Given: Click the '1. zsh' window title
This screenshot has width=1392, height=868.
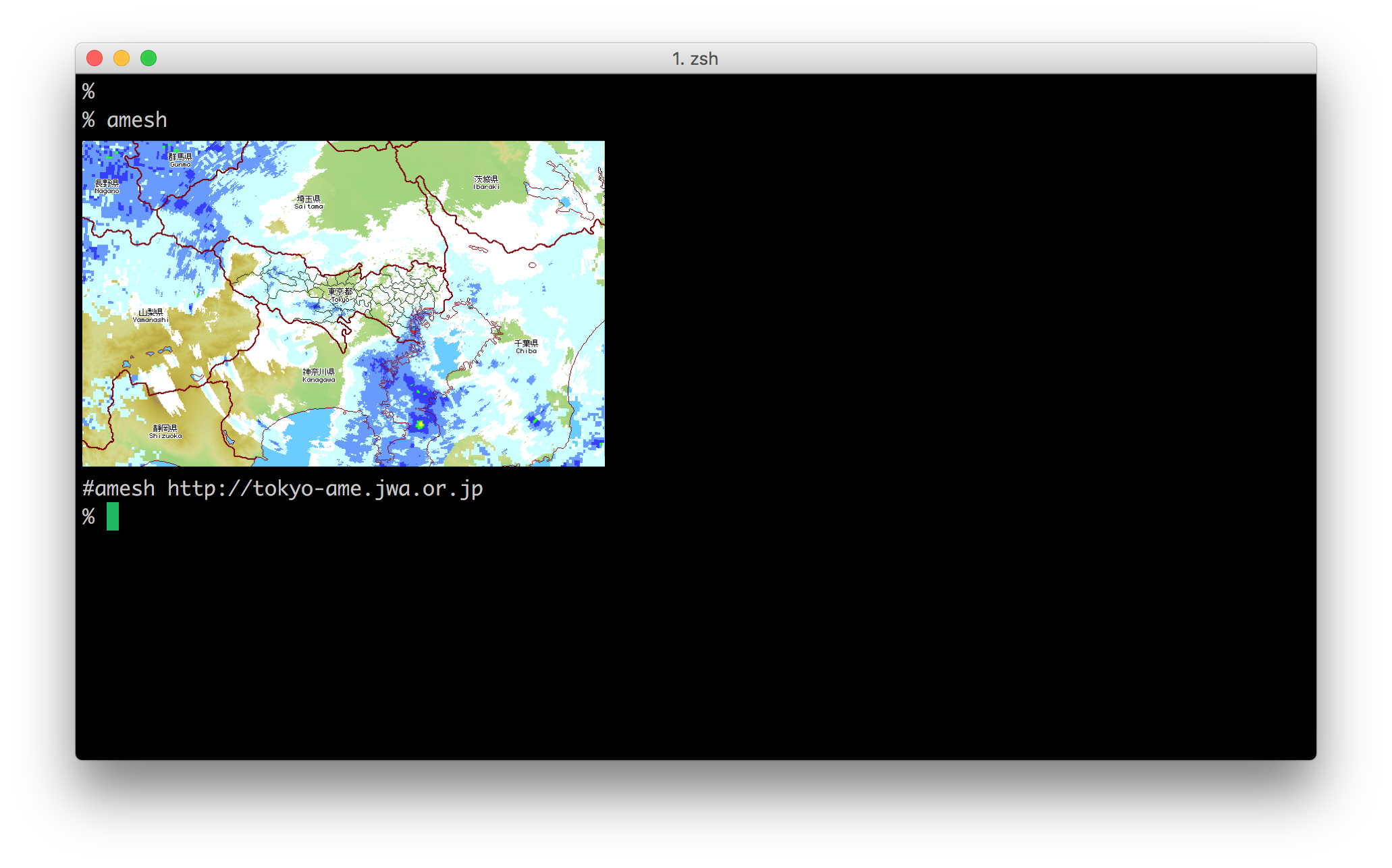Looking at the screenshot, I should [695, 59].
